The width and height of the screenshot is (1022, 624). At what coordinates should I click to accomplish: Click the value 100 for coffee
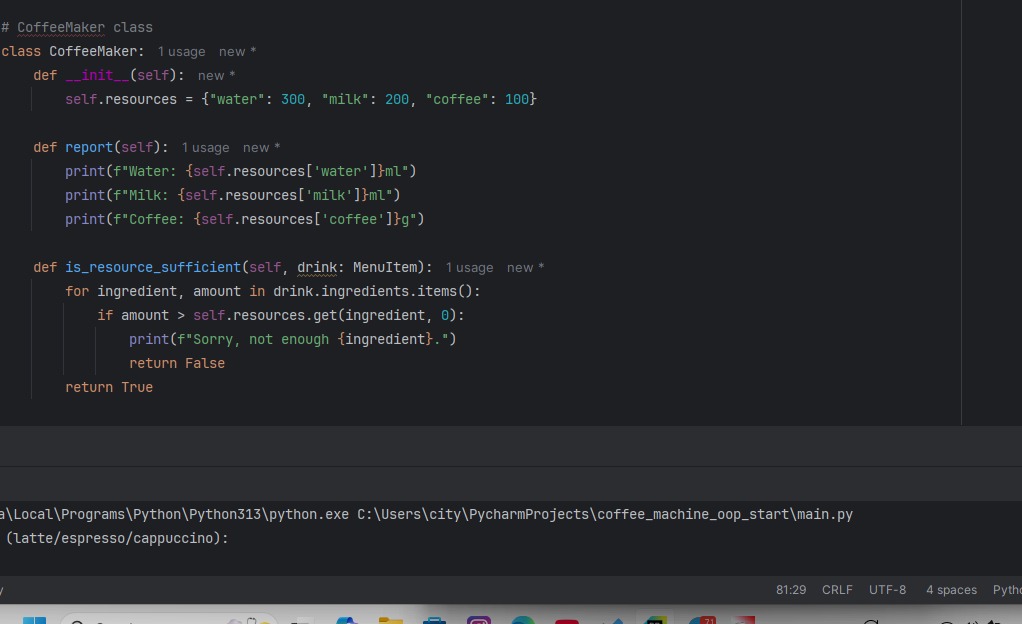click(x=517, y=99)
